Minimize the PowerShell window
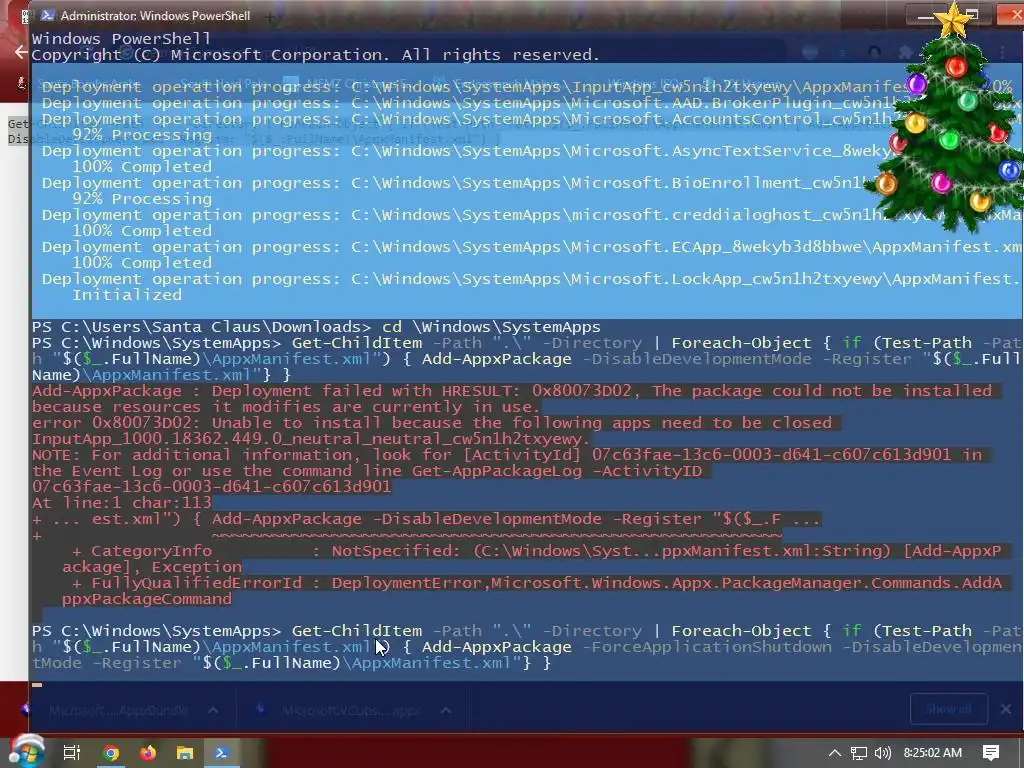The image size is (1024, 768). point(925,16)
